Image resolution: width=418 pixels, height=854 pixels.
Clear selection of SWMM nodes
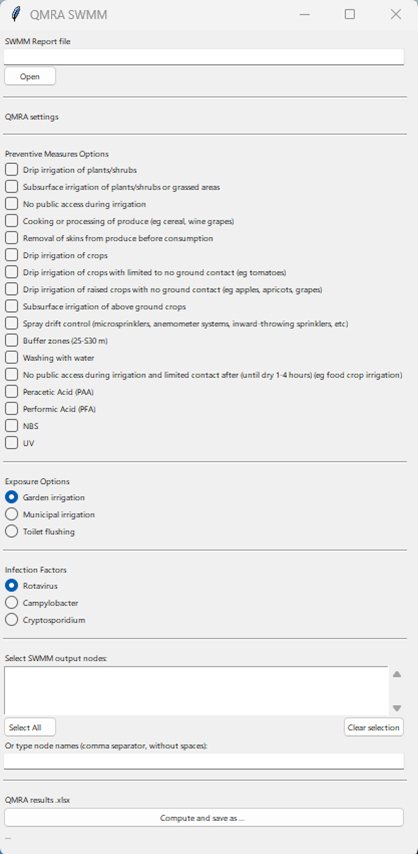pos(374,728)
